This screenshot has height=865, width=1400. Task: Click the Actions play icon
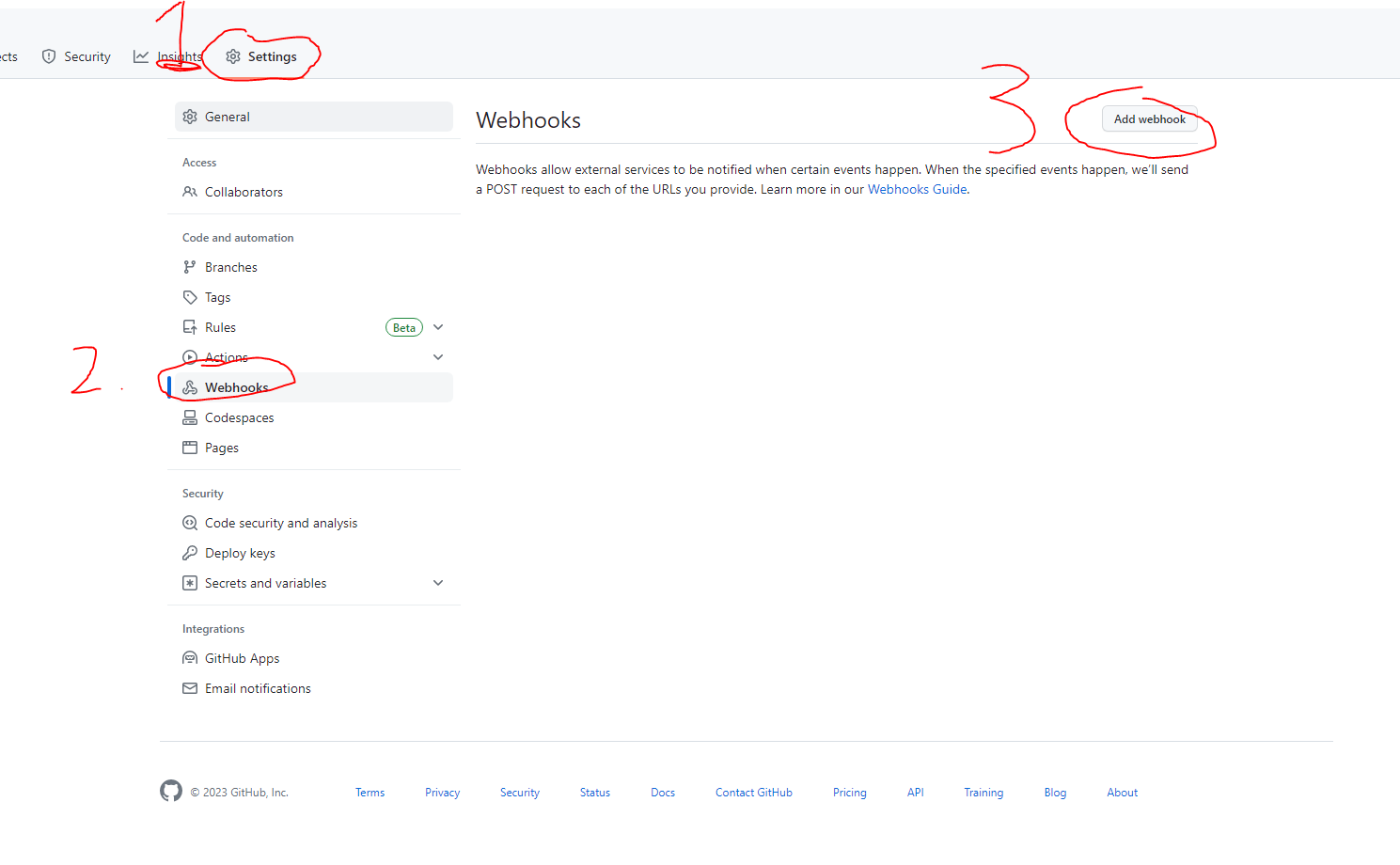tap(190, 357)
